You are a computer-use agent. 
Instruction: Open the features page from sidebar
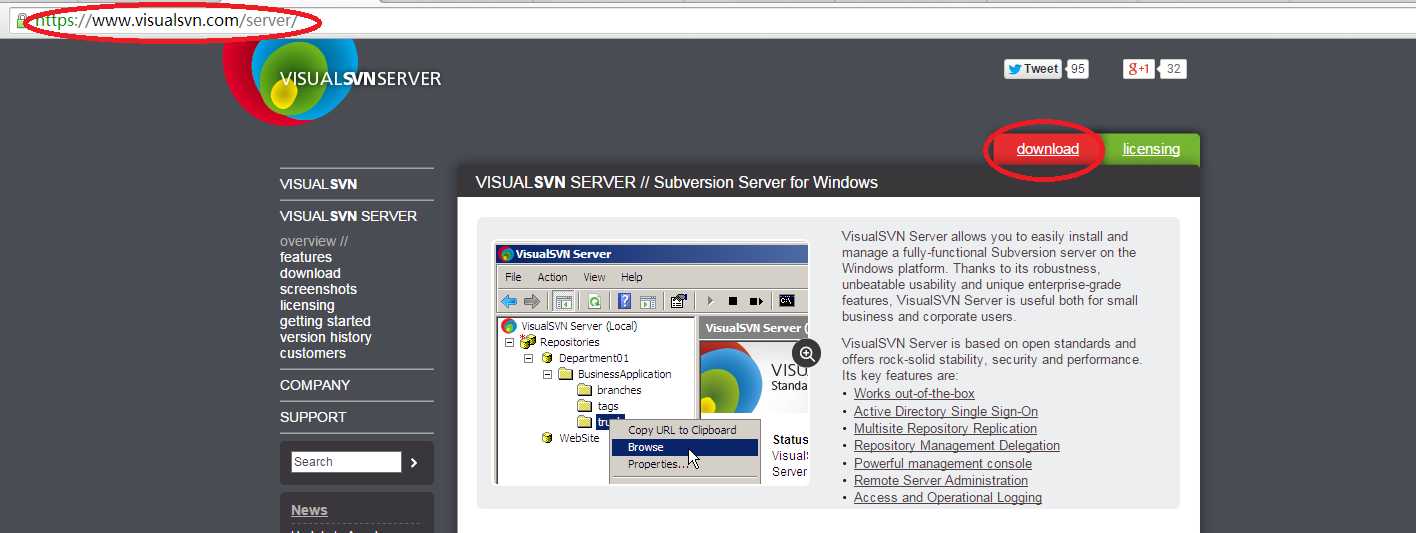point(306,257)
